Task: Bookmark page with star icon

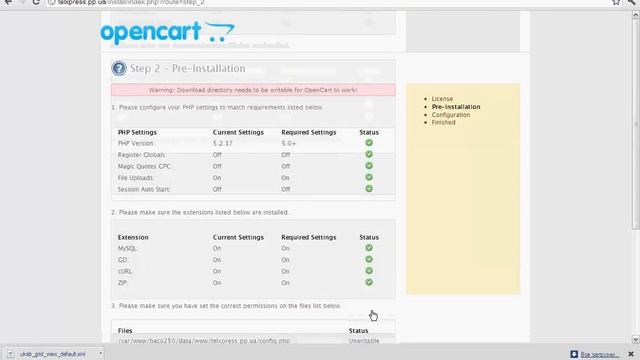Action: 616,2
